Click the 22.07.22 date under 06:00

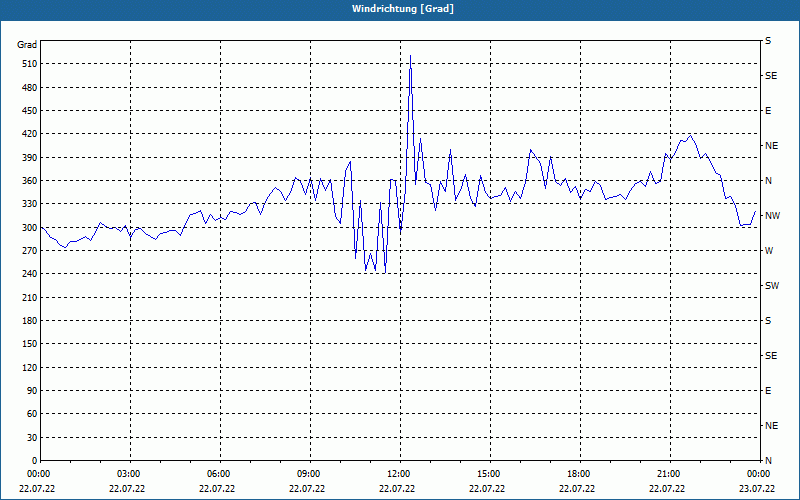[217, 488]
